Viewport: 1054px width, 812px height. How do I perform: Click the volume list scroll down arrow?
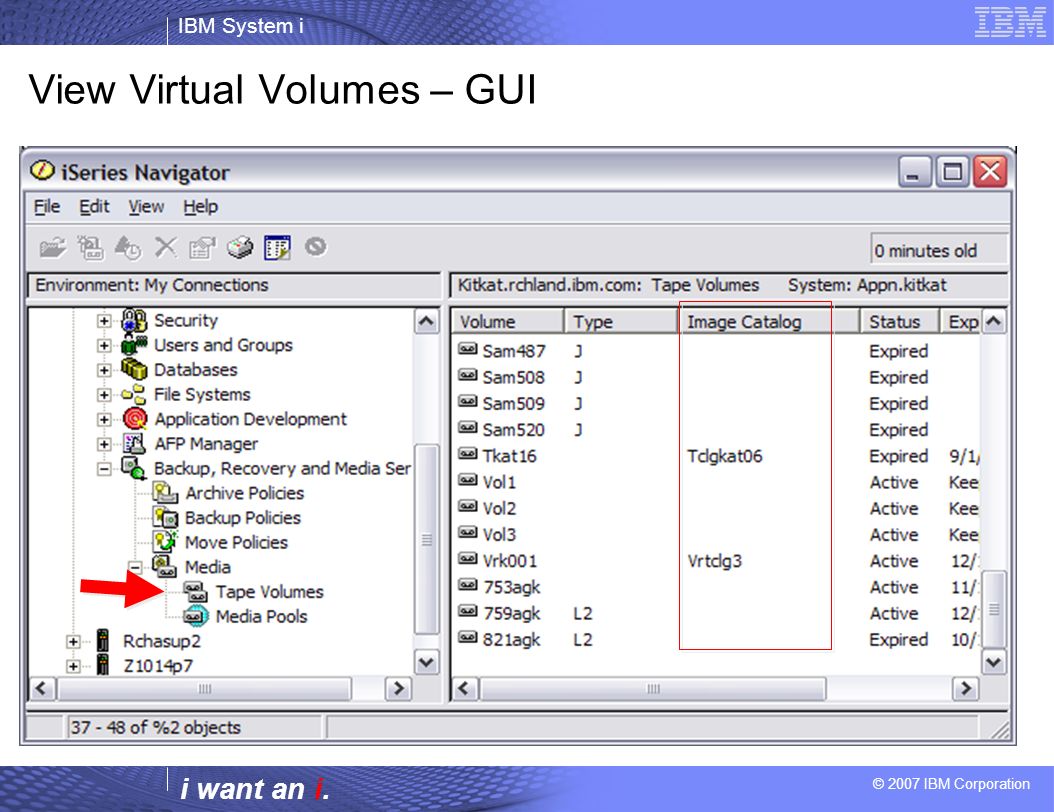tap(994, 663)
